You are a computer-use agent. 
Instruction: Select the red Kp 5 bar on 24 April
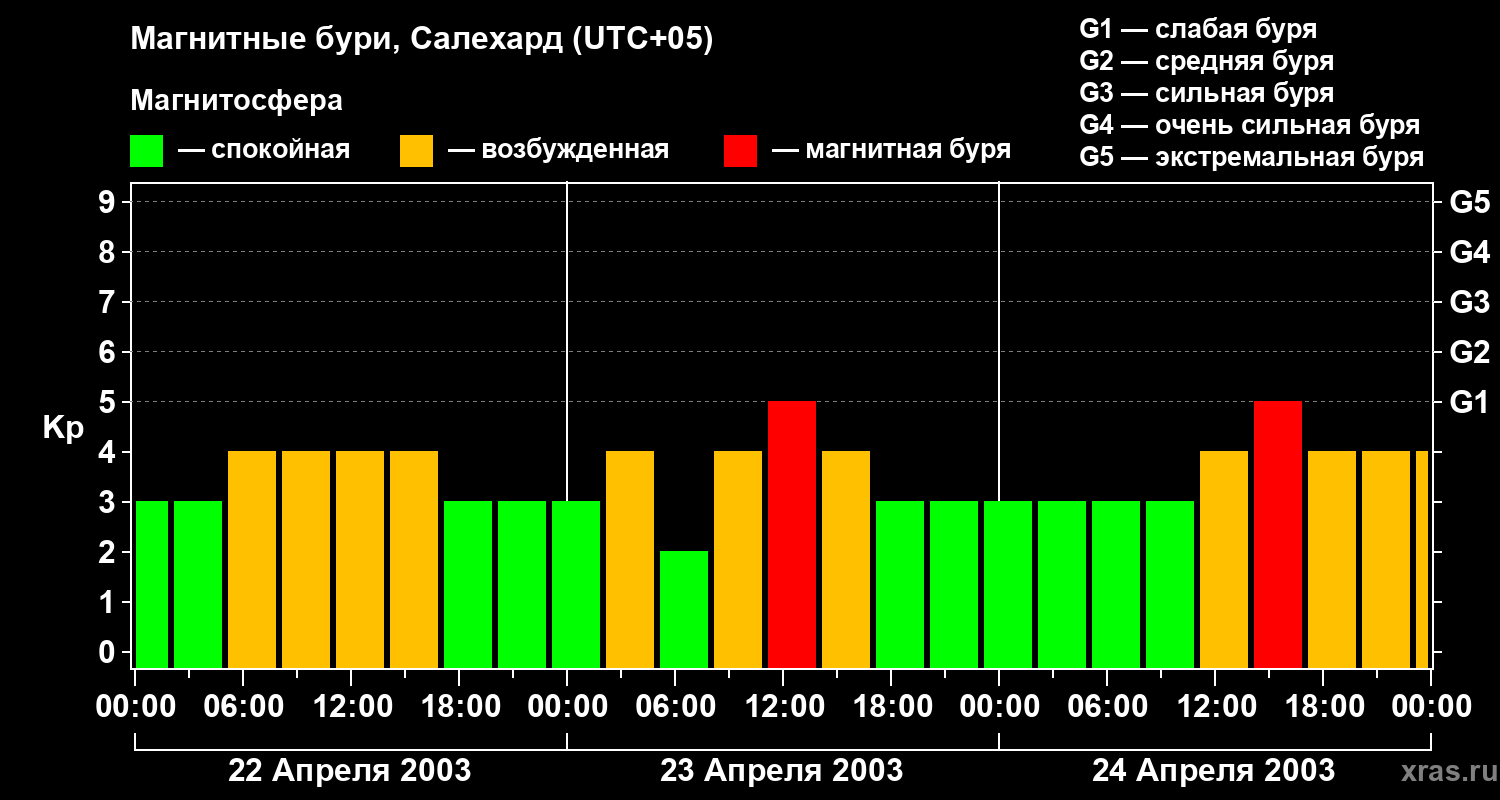1278,534
